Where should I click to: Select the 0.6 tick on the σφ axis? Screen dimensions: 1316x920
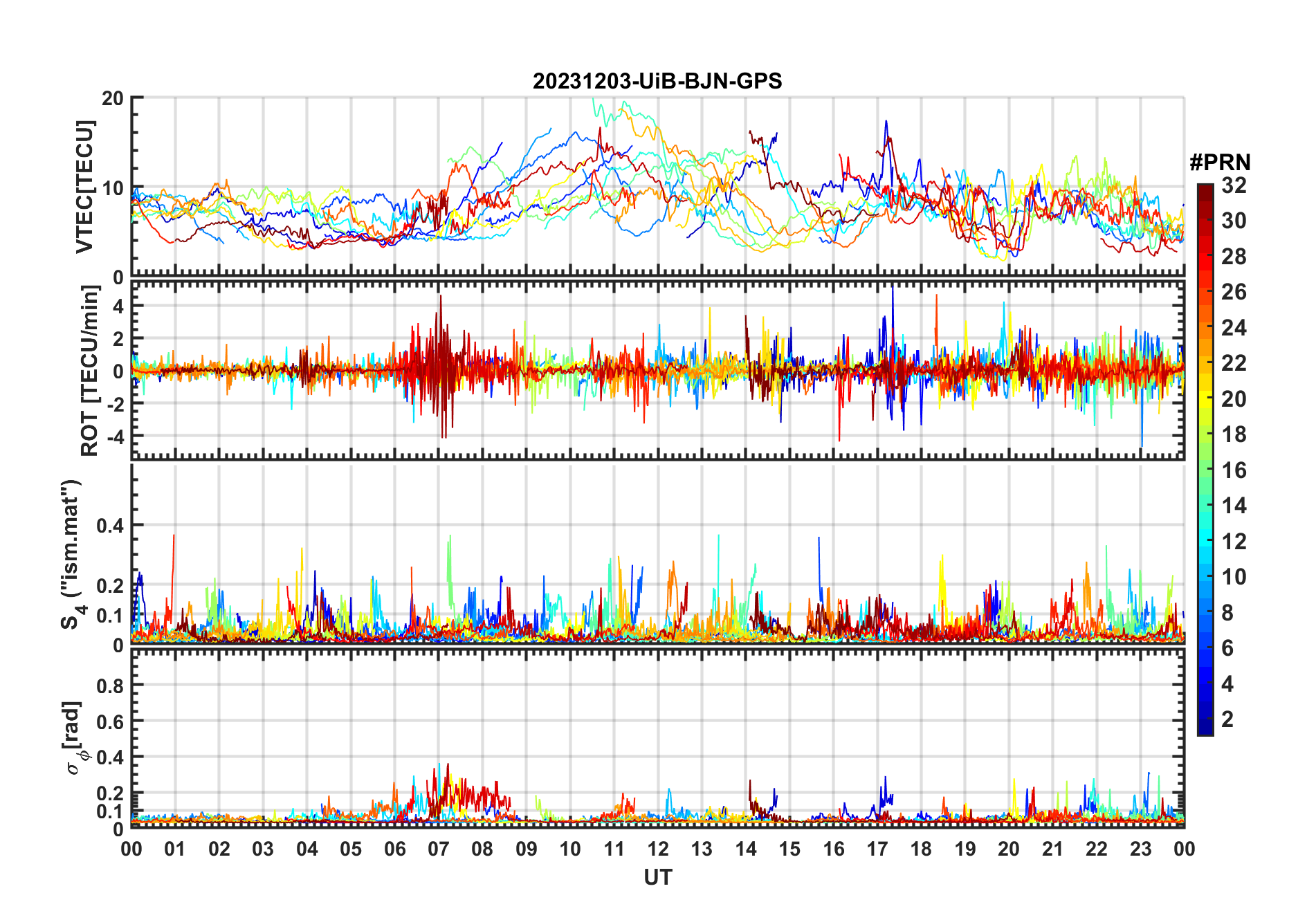click(x=110, y=721)
